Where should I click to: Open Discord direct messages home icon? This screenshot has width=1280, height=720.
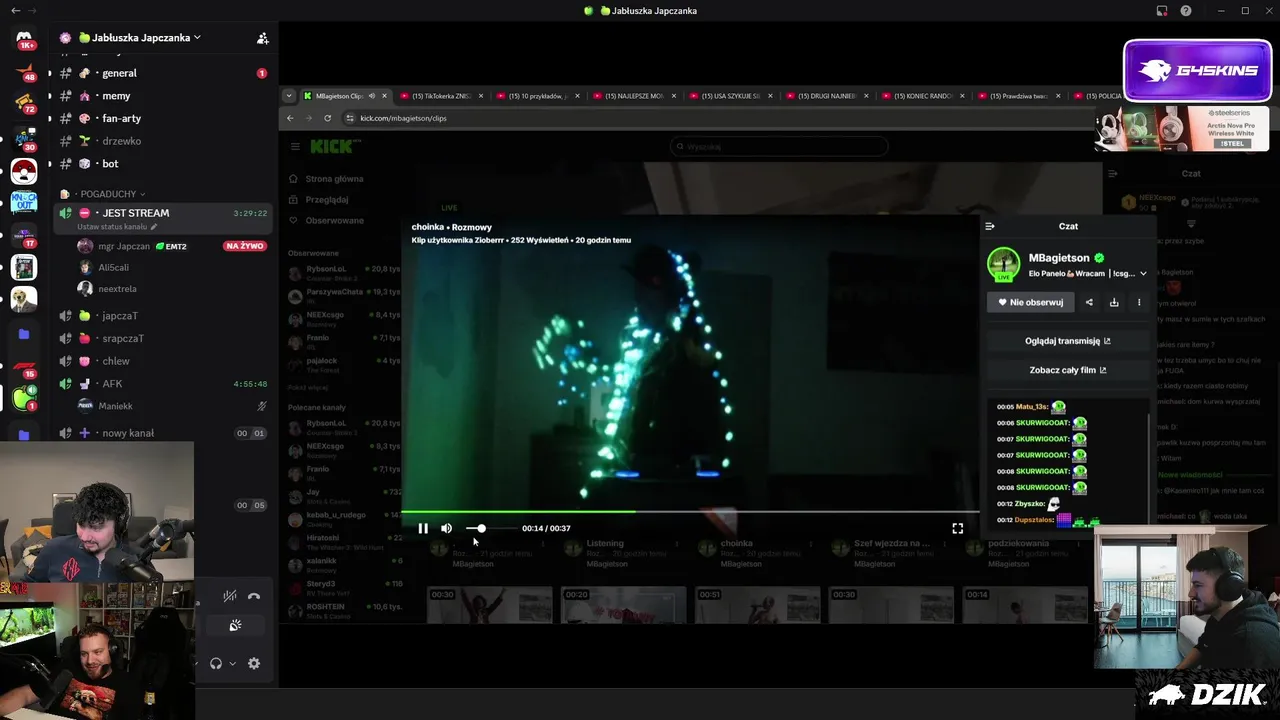(24, 38)
